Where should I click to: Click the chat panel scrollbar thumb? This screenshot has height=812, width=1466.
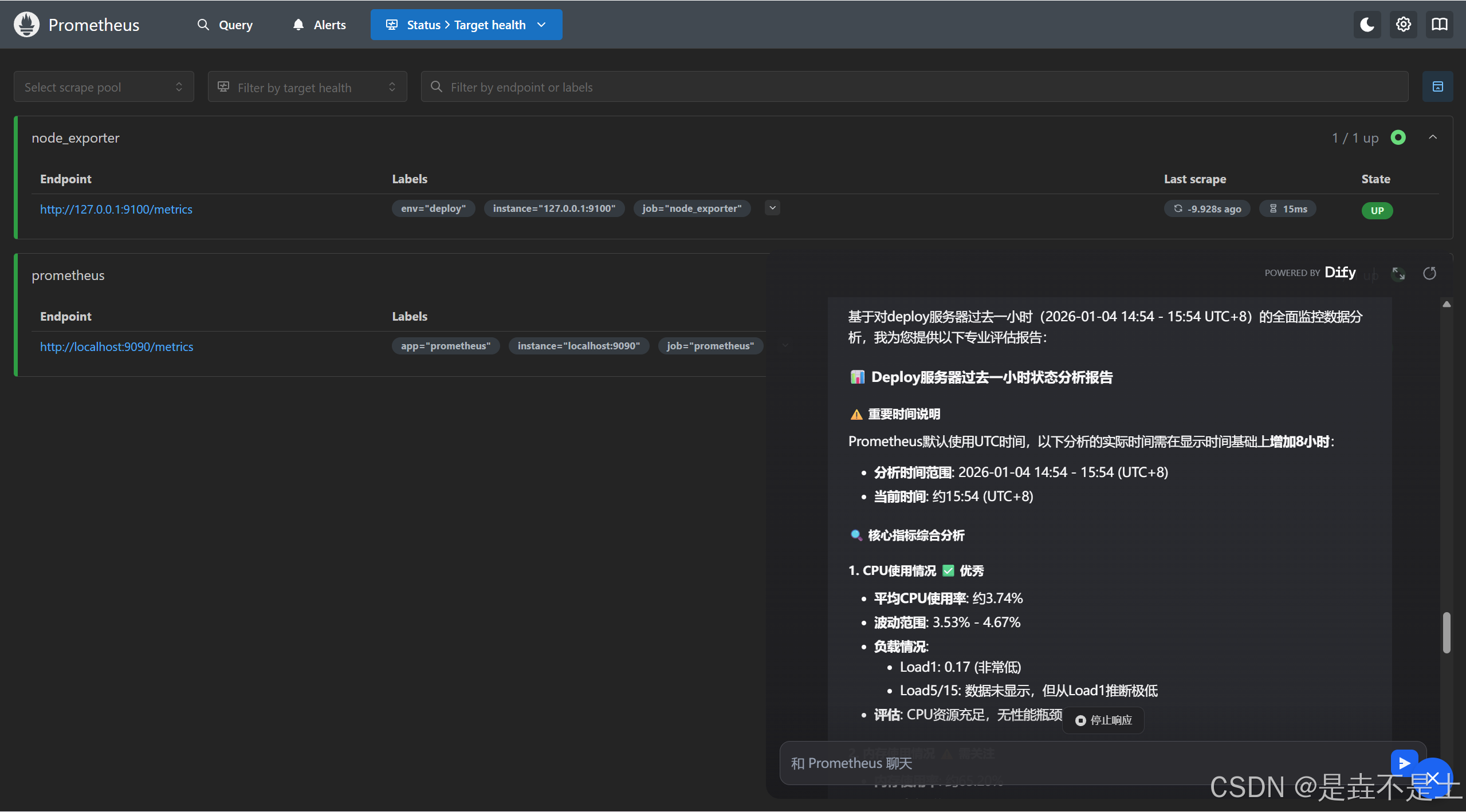tap(1447, 632)
